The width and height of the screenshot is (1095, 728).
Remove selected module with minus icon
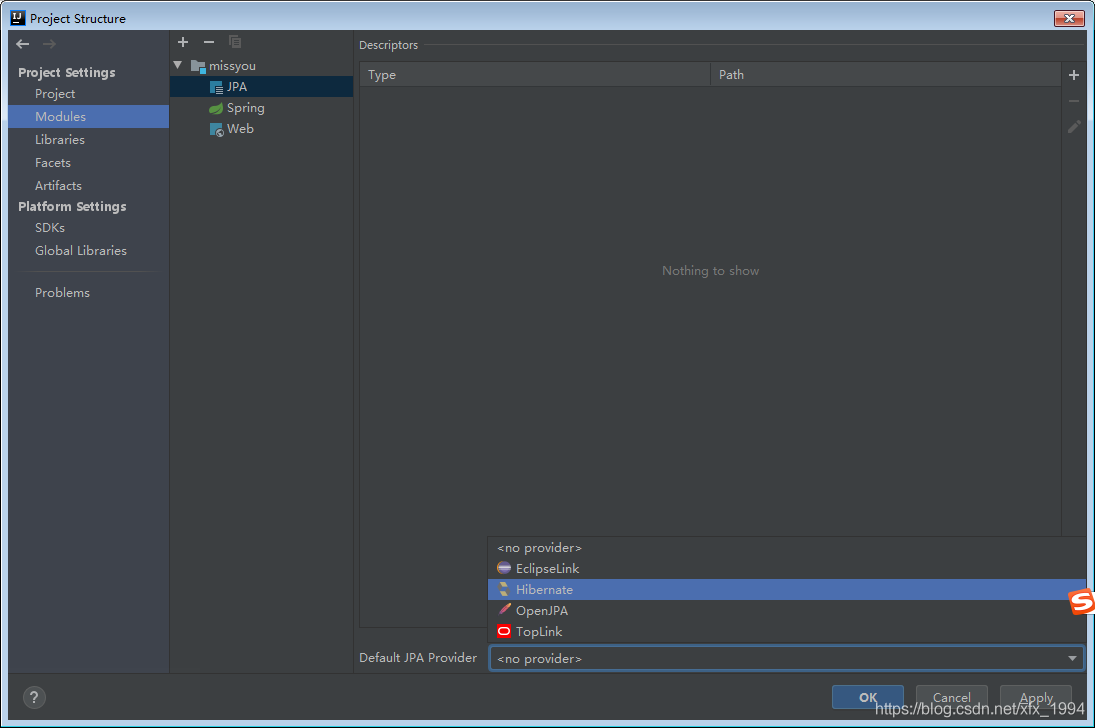point(209,42)
